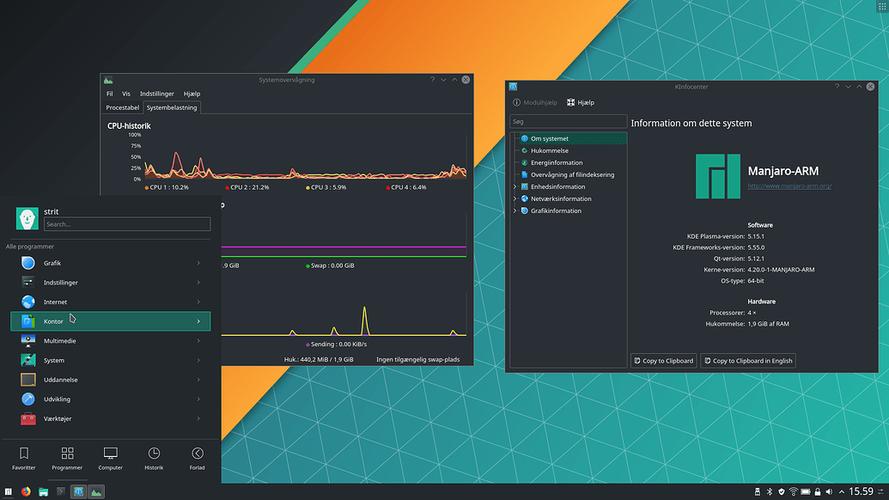Click the Multimedie category icon
The width and height of the screenshot is (889, 500).
(28, 341)
